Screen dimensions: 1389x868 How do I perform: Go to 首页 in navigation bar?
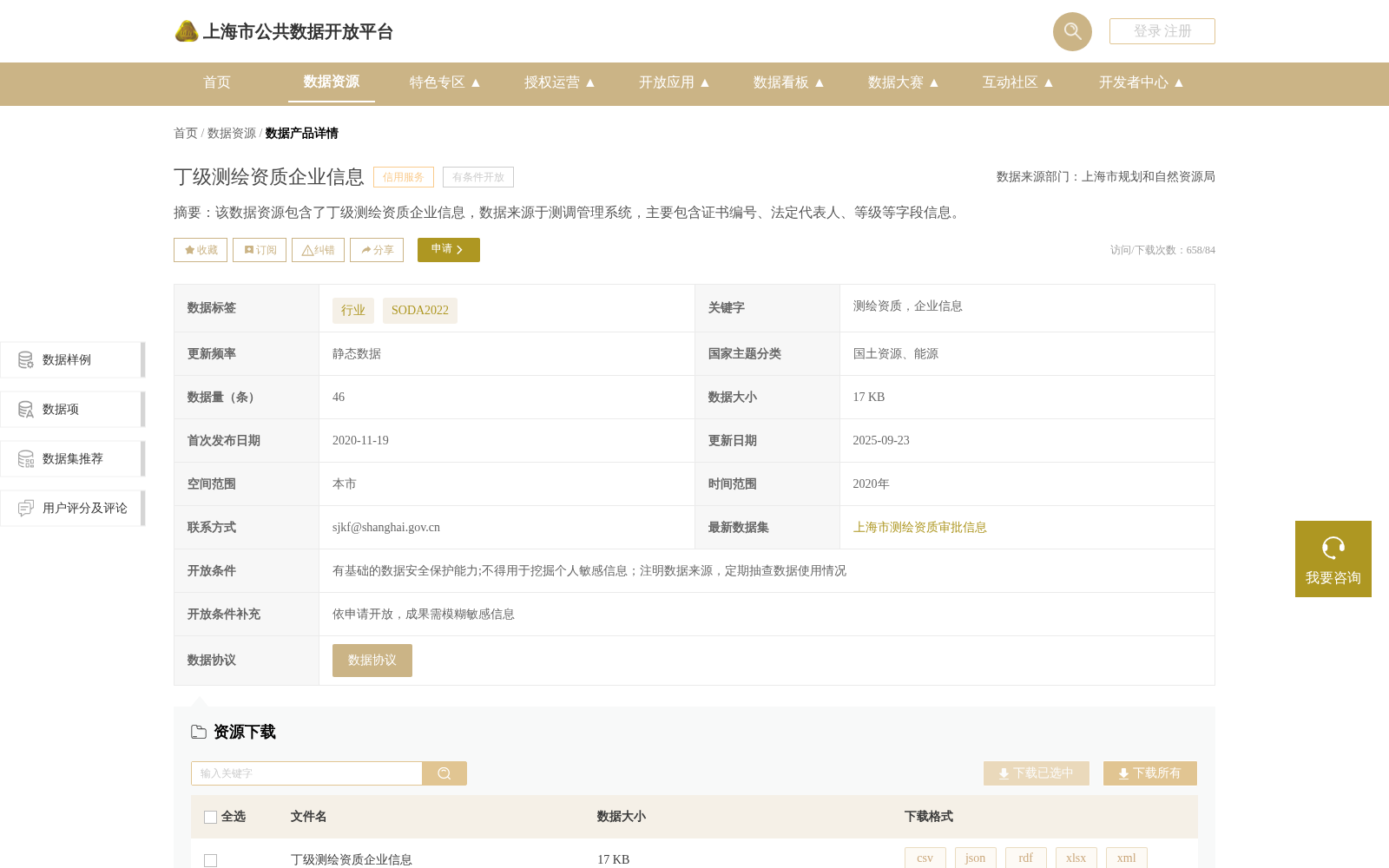pos(217,82)
